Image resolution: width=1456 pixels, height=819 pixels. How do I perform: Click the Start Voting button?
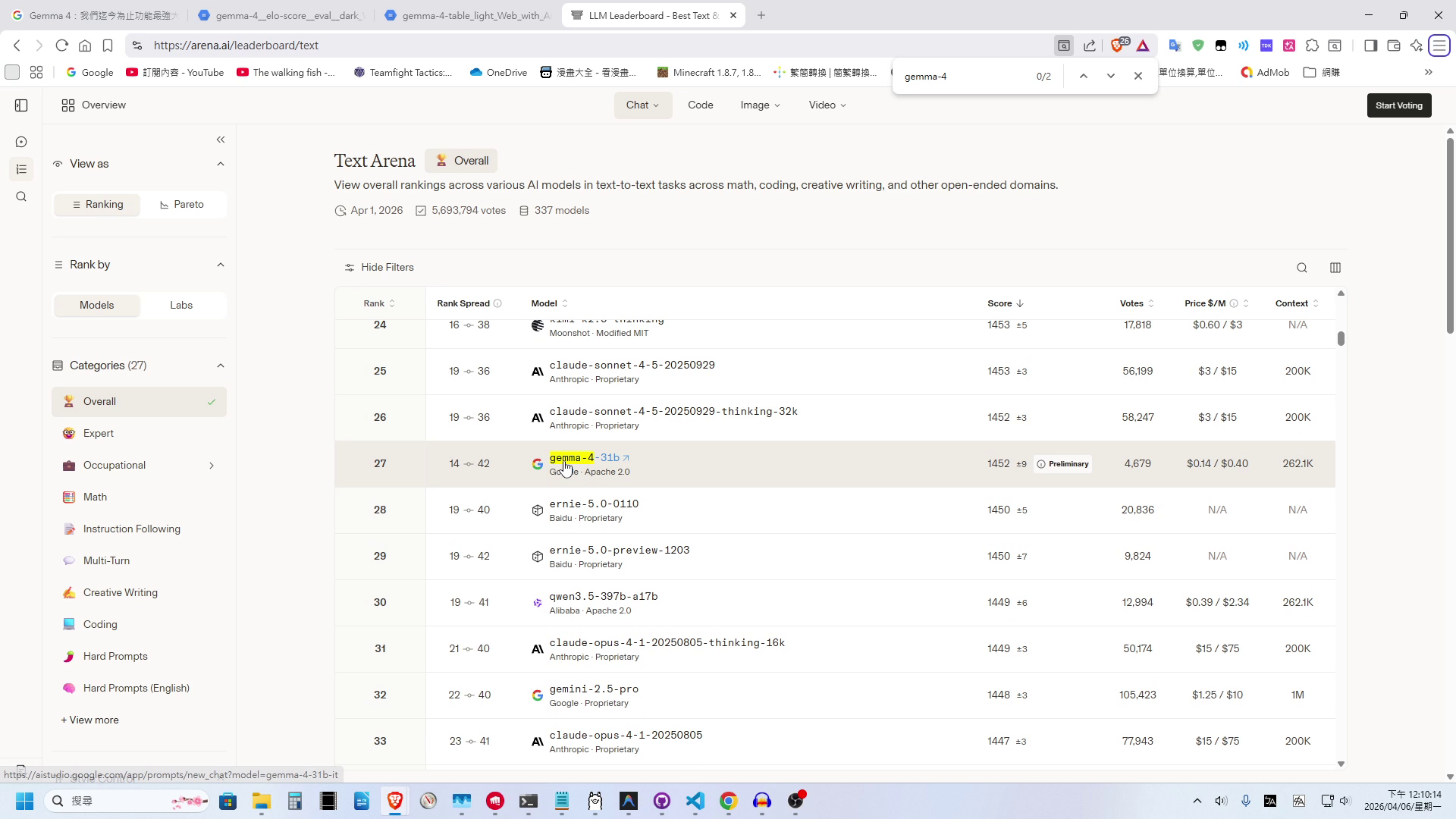tap(1399, 105)
